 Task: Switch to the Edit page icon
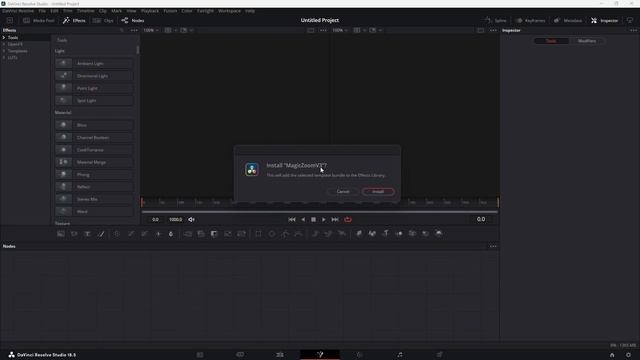tap(280, 355)
